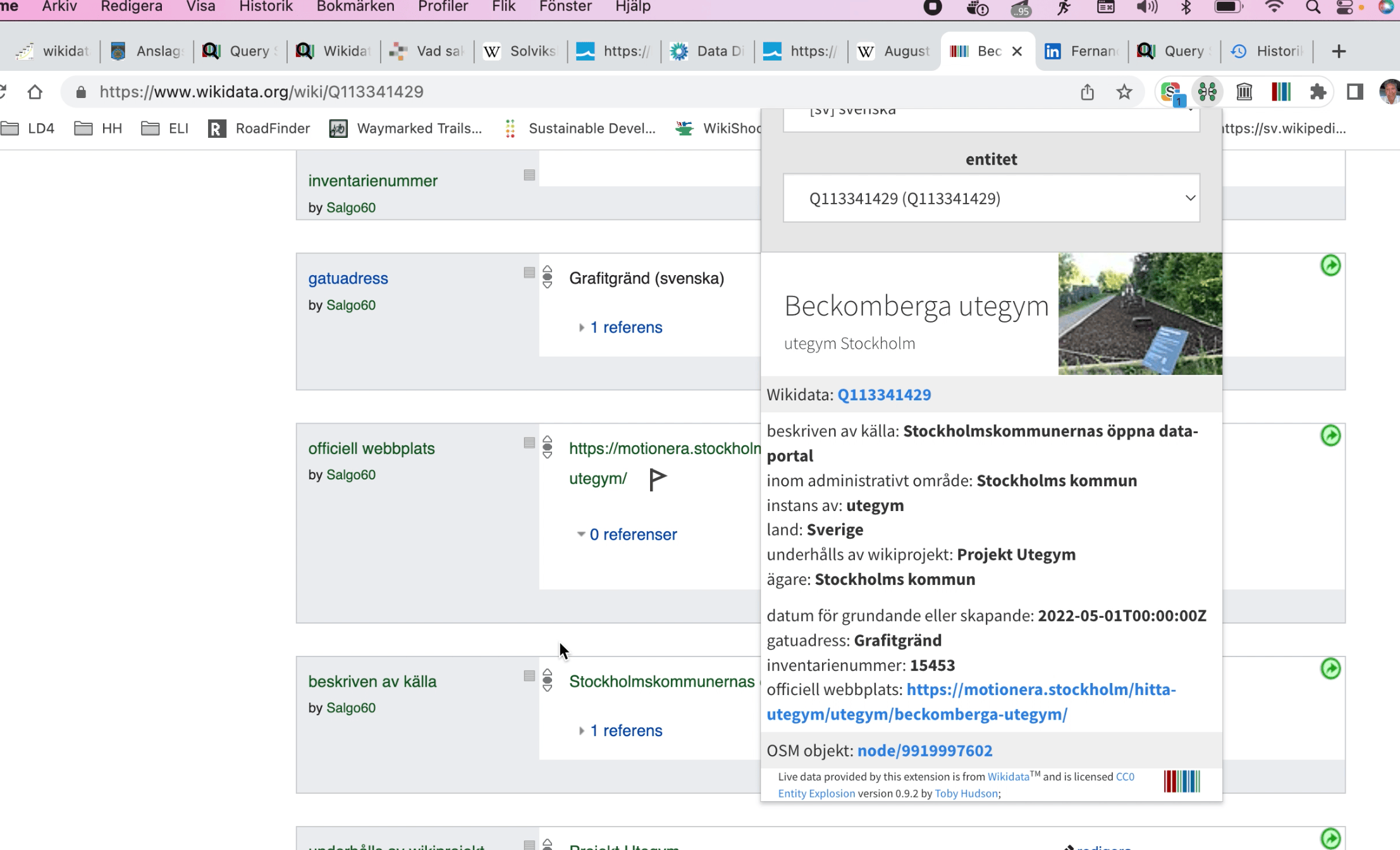
Task: Click the home button in toolbar
Action: (35, 92)
